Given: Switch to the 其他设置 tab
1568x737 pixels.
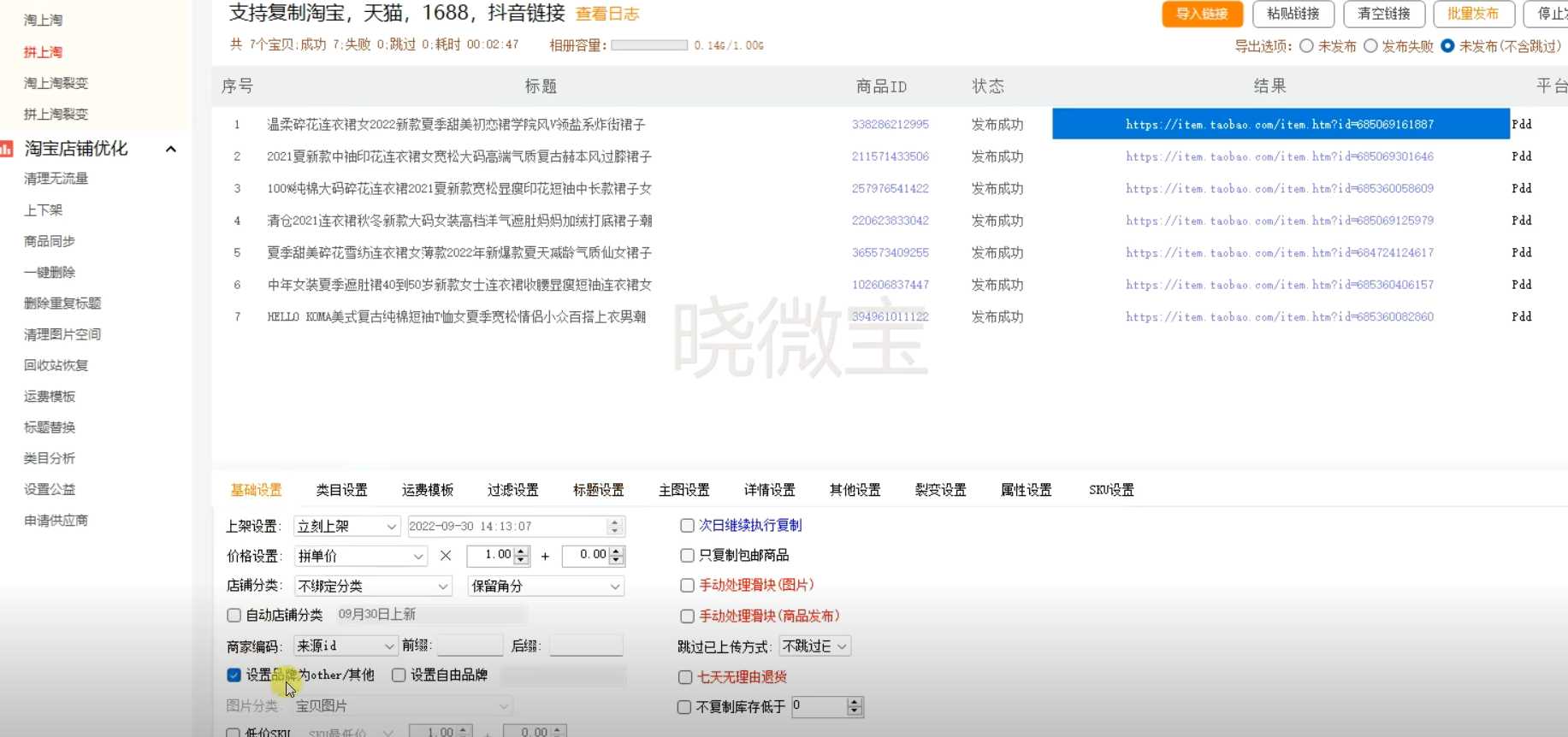Looking at the screenshot, I should pos(855,490).
